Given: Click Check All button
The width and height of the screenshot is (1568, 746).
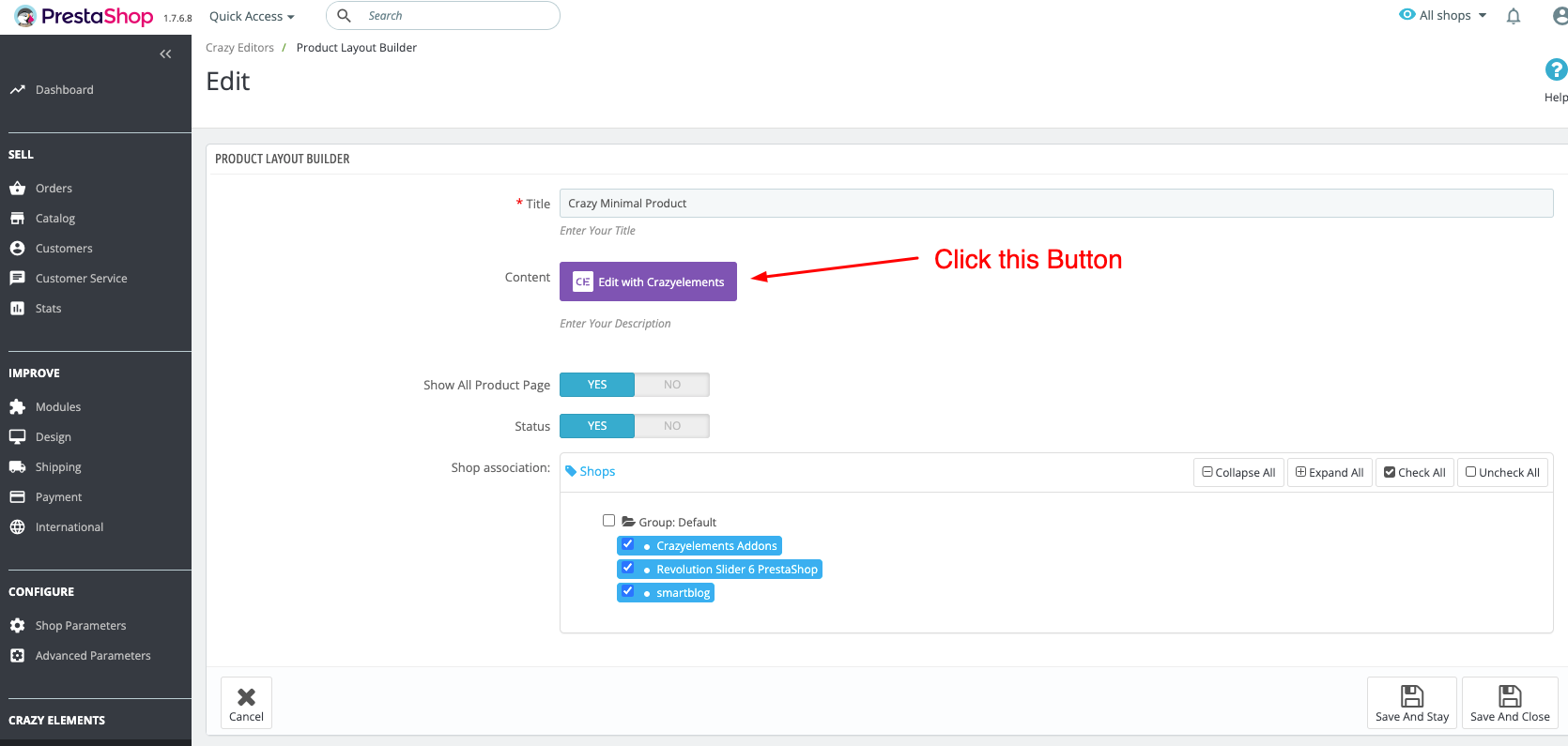Looking at the screenshot, I should pos(1415,472).
